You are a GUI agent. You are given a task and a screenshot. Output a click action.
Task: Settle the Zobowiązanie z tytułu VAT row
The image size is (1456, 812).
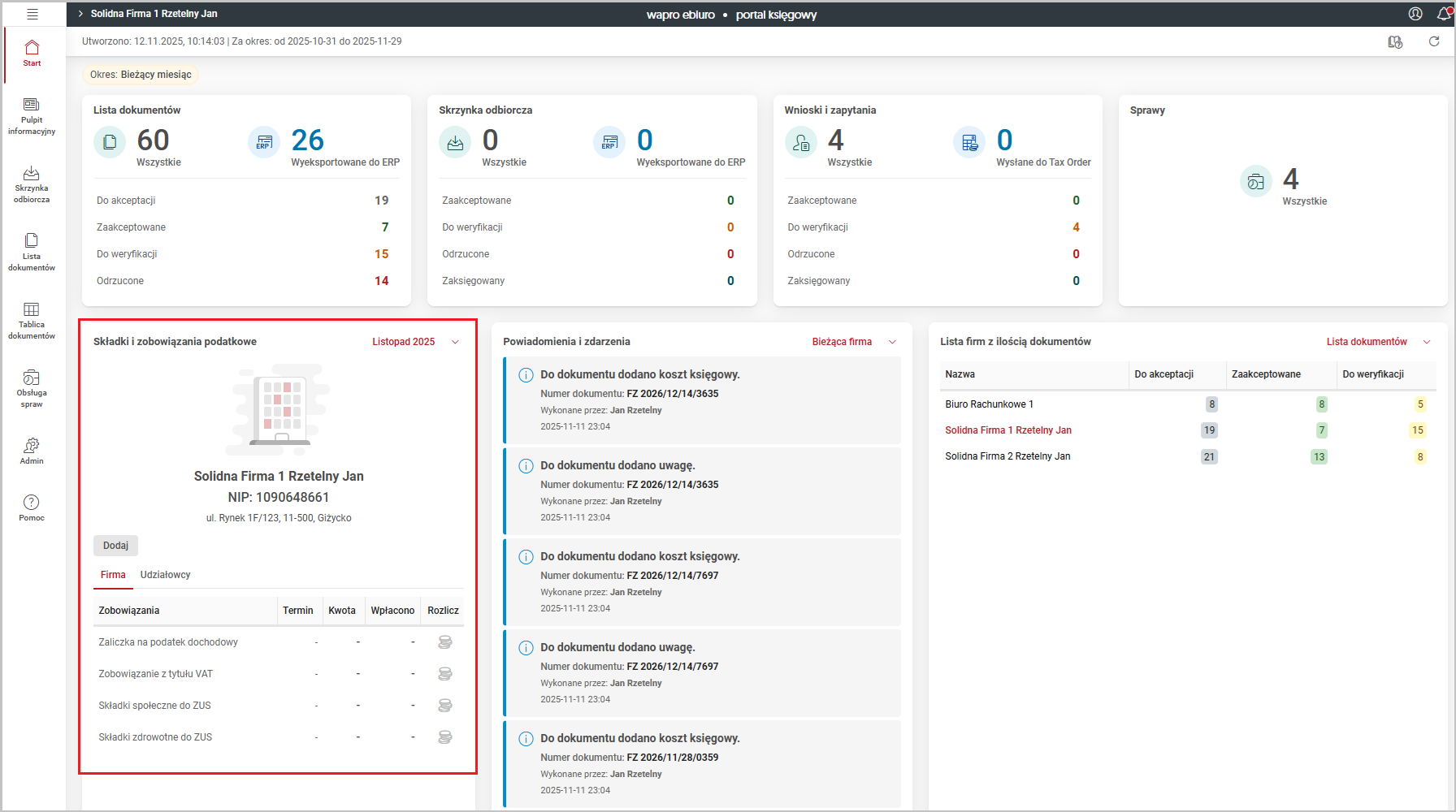[444, 674]
